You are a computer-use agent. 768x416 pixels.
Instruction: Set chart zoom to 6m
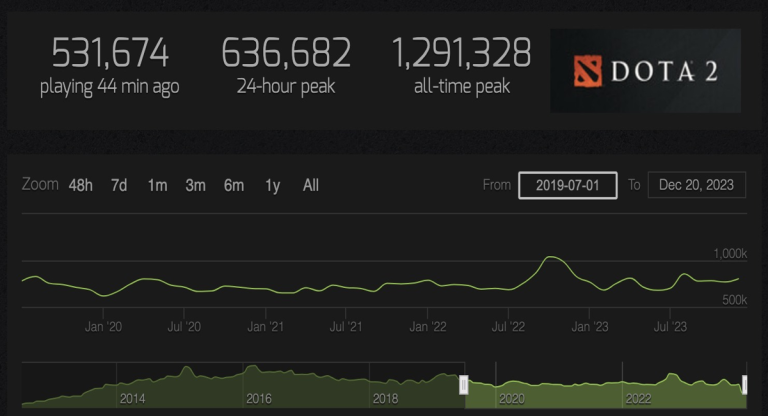click(x=234, y=185)
